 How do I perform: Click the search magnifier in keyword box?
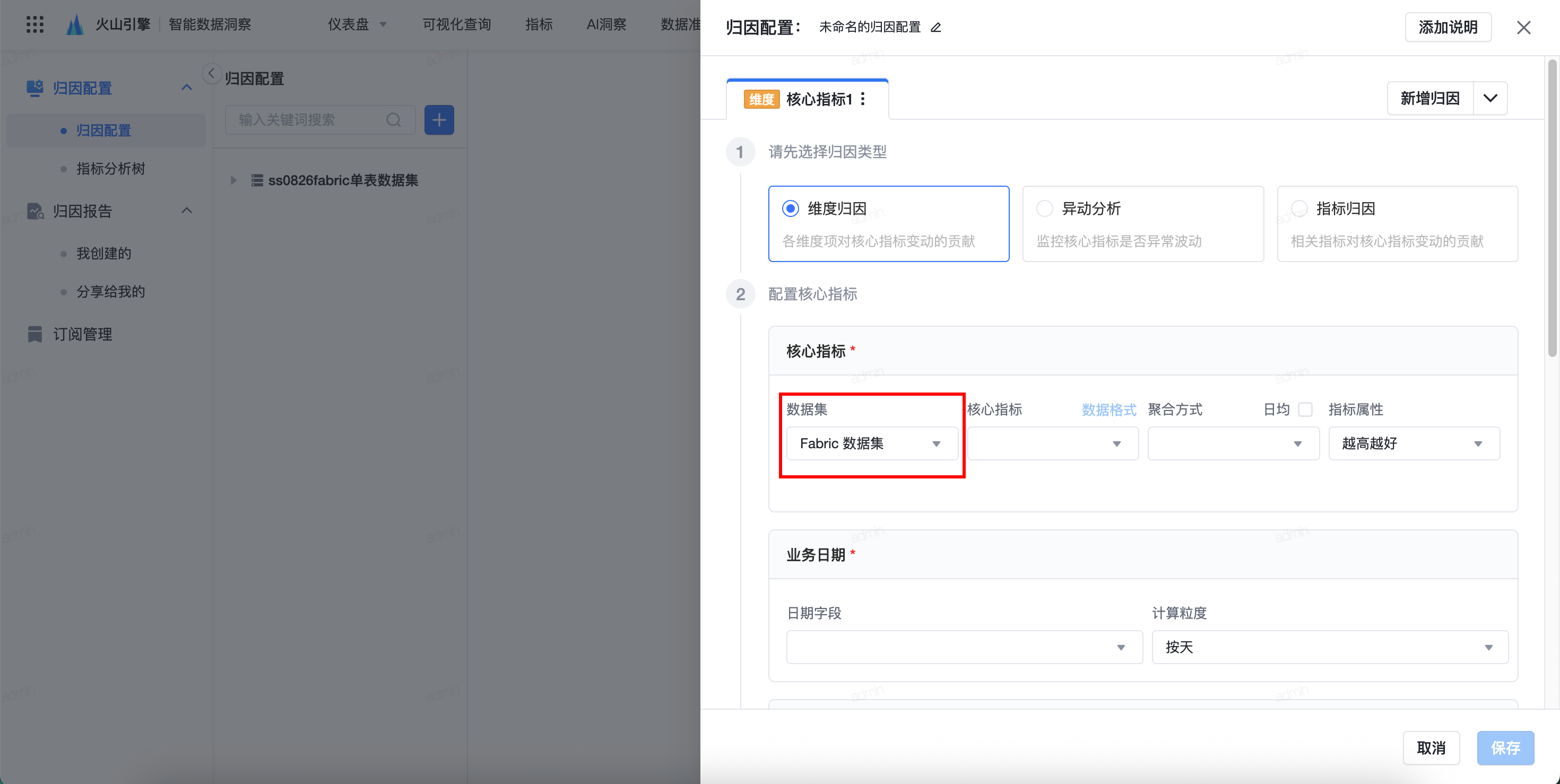point(394,120)
